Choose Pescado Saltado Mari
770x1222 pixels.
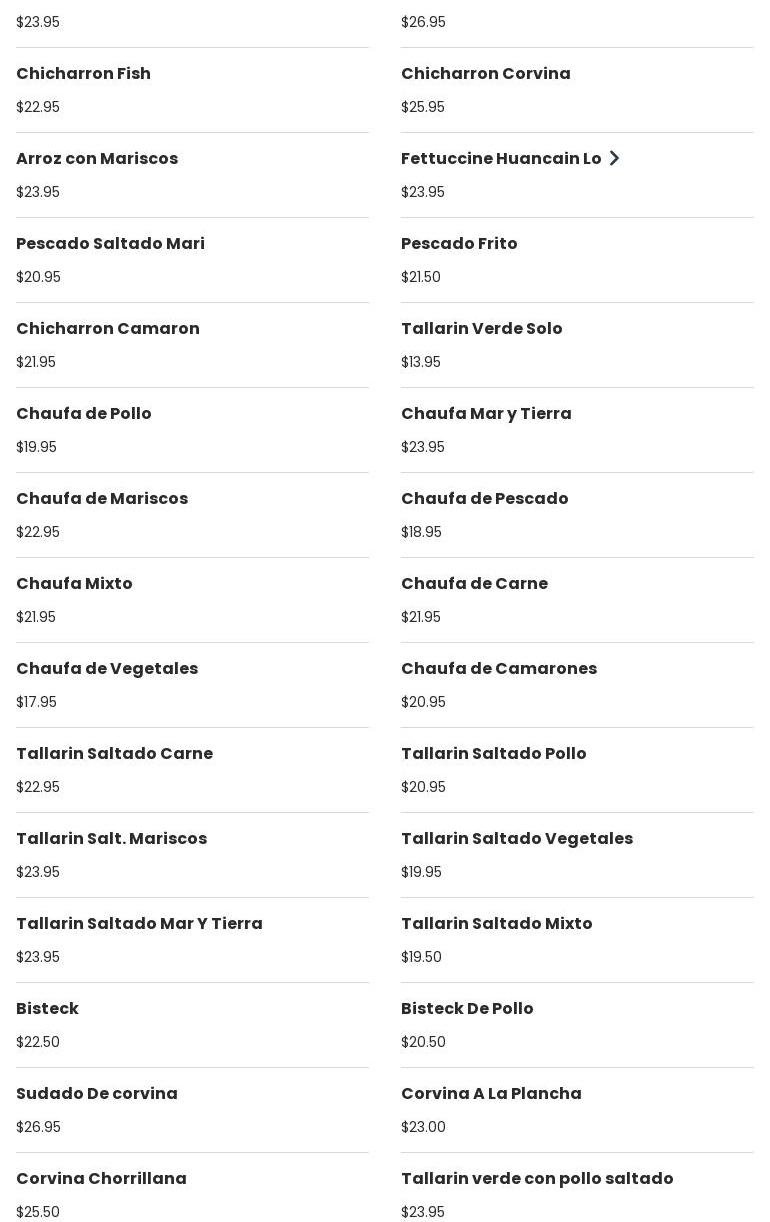110,244
